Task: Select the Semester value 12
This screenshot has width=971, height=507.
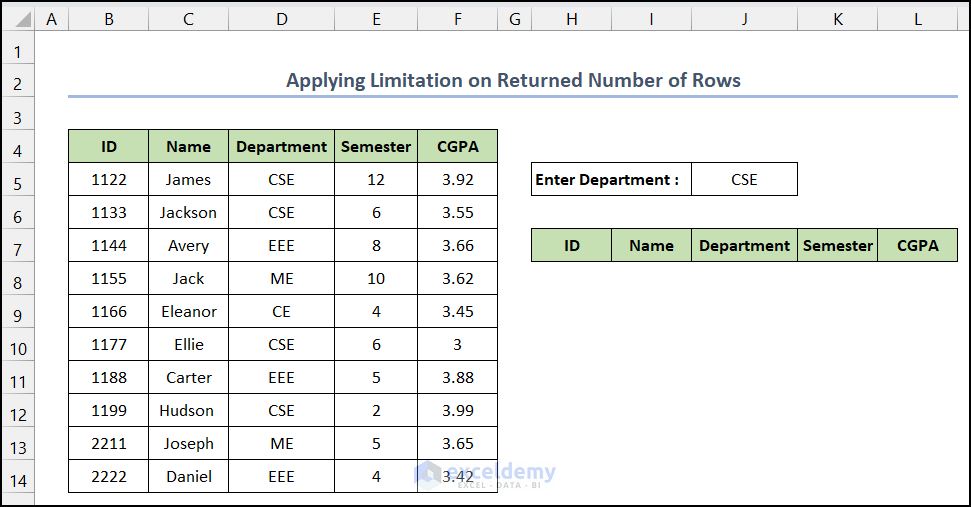Action: pos(376,180)
